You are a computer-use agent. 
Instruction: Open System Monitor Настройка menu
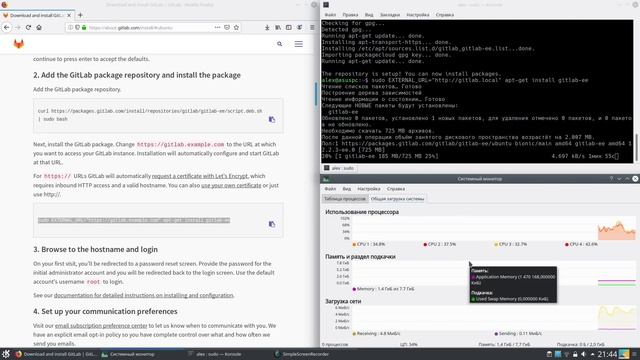pos(369,189)
